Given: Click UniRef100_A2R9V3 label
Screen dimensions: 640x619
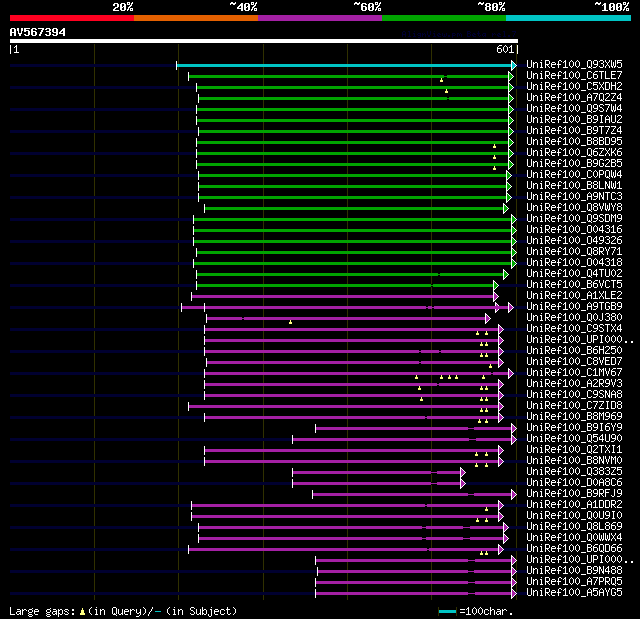Looking at the screenshot, I should tap(574, 384).
